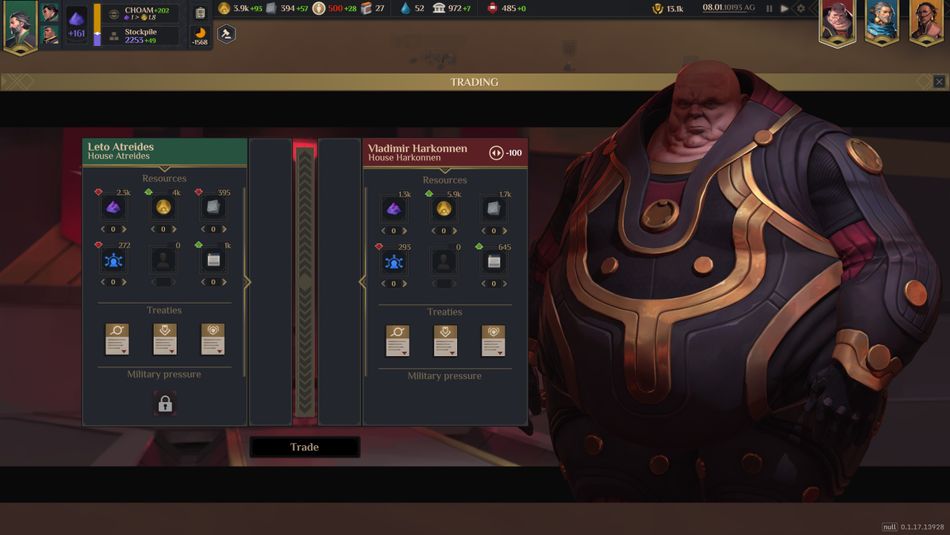Increase Leto Atreides' spice amount
950x535 pixels.
(x=124, y=229)
